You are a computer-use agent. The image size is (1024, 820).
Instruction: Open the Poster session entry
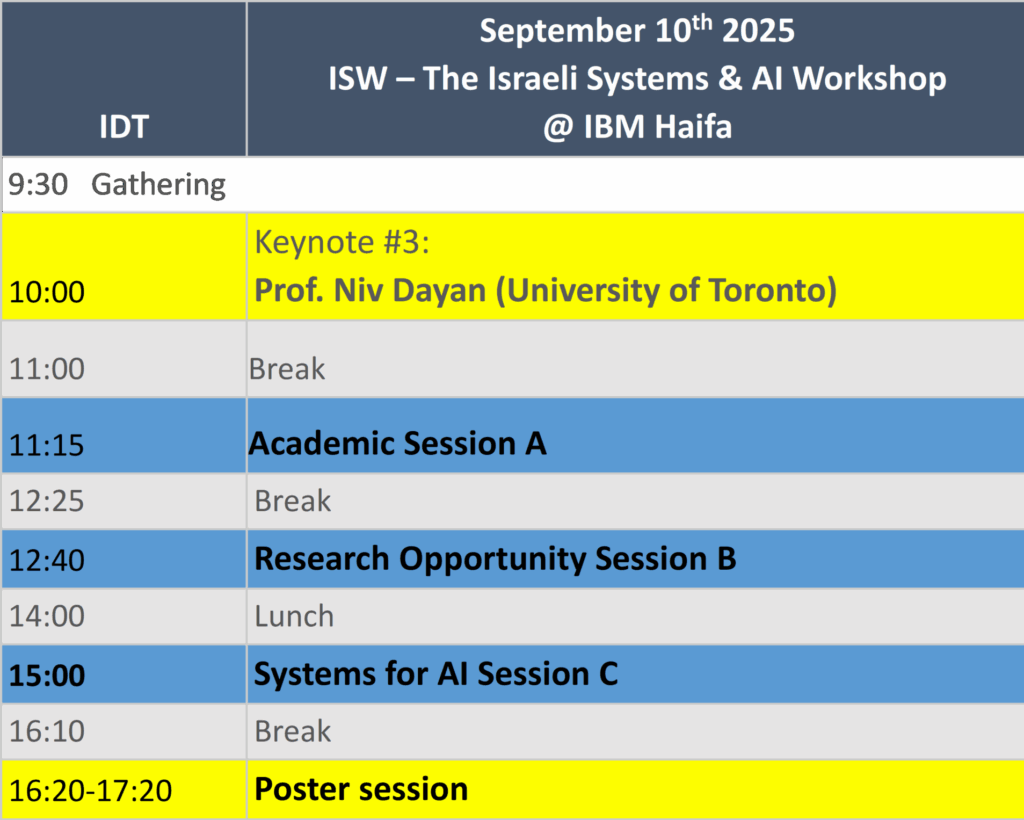361,789
